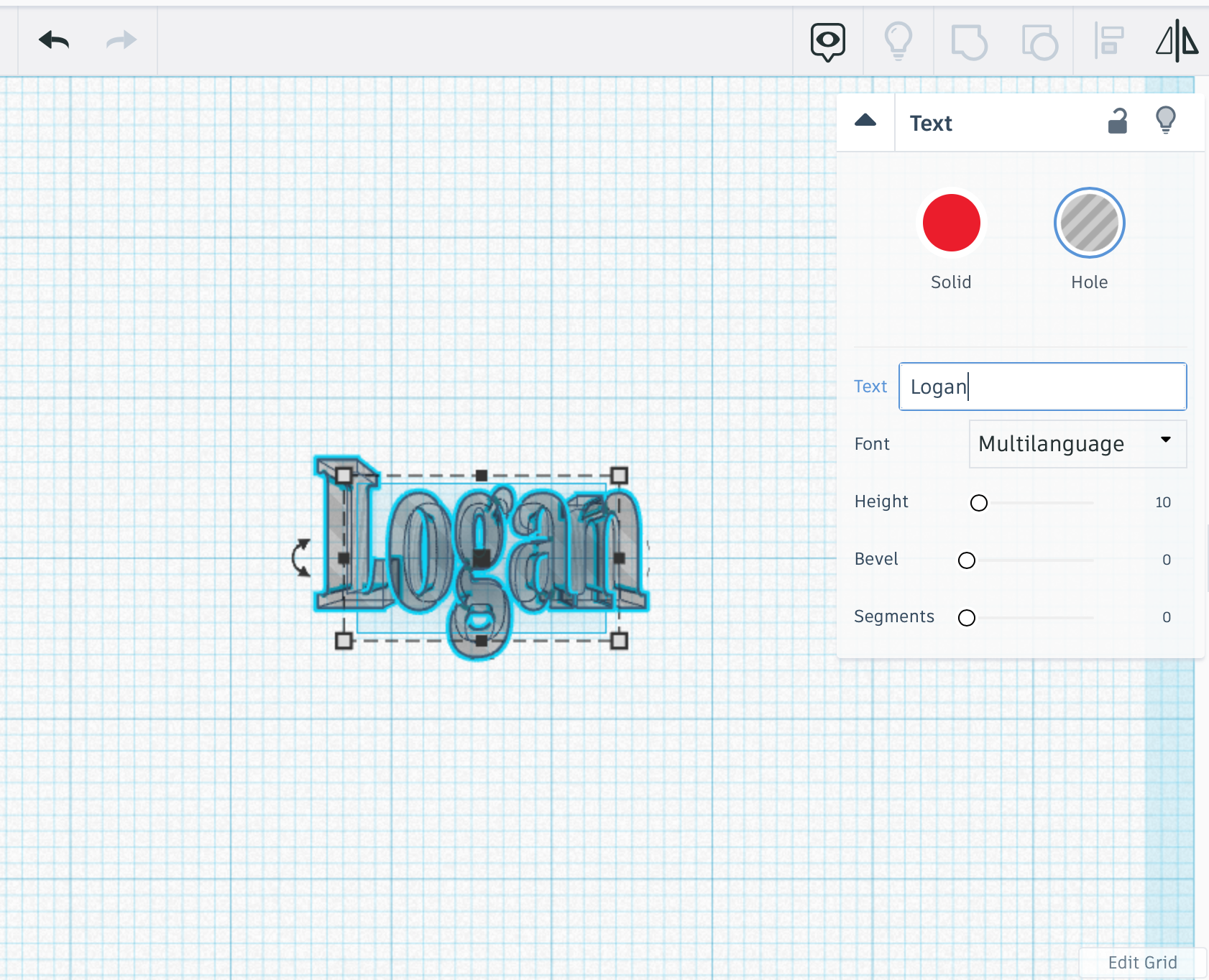
Task: Click the Show All lightbulb in toolbar
Action: click(x=898, y=41)
